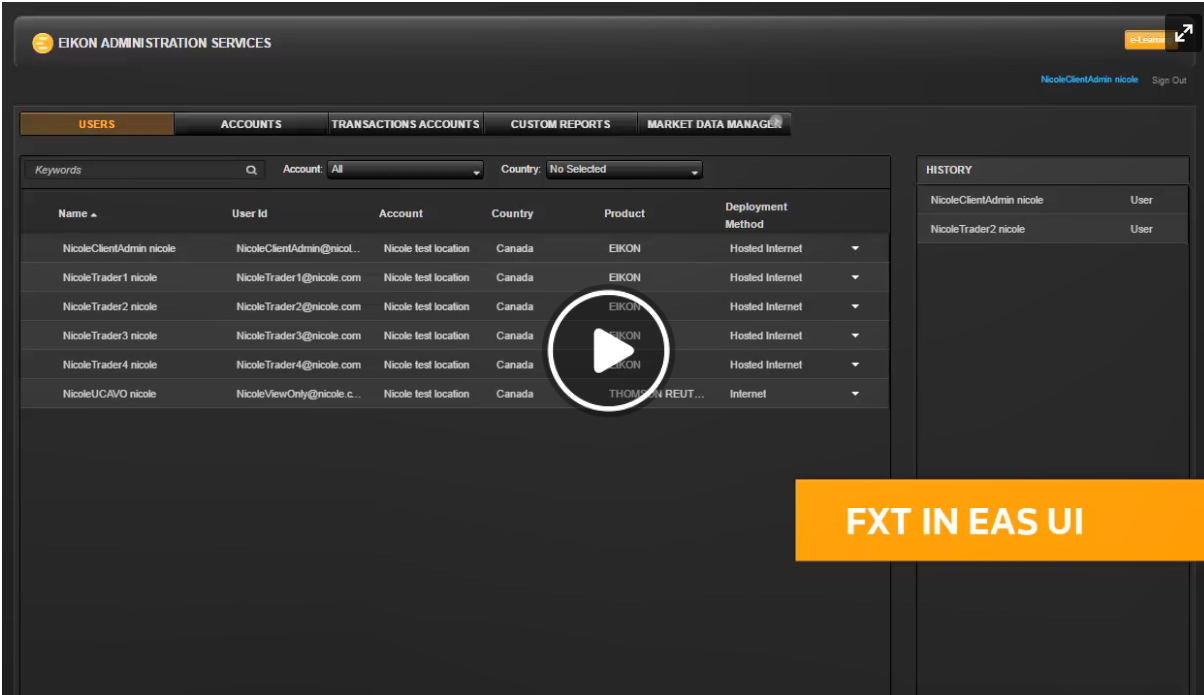Screen dimensions: 1204x695
Task: Select the NicoleUCAVO nicole name cell
Action: click(109, 393)
